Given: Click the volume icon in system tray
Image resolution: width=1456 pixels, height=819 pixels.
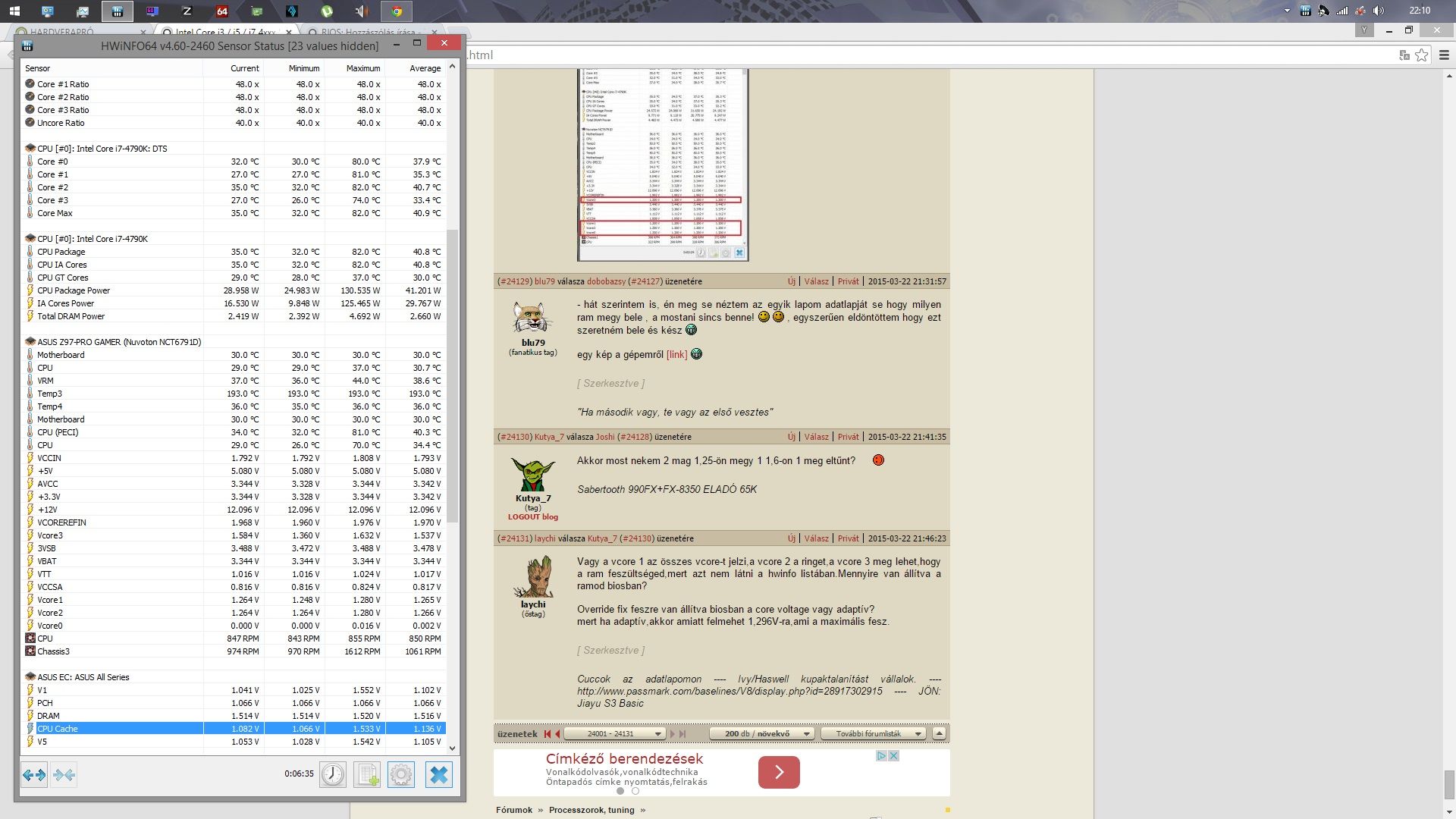Looking at the screenshot, I should coord(1378,11).
